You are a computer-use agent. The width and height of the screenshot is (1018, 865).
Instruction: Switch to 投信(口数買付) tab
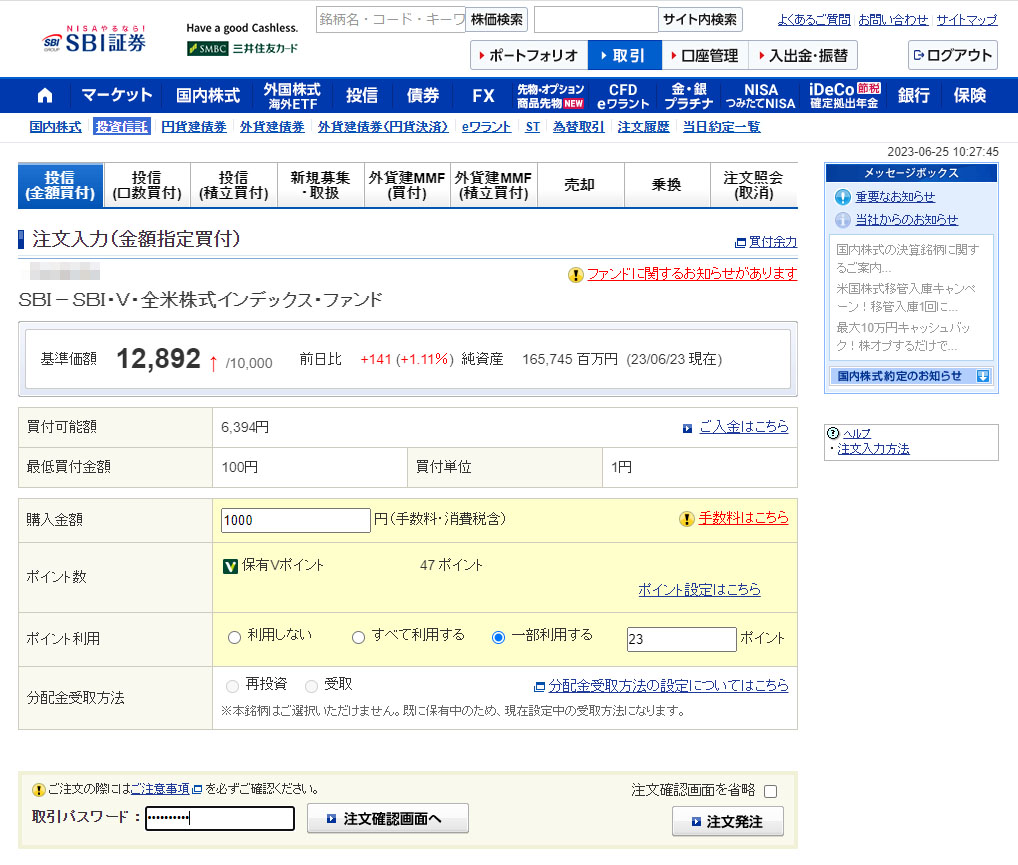click(x=147, y=185)
